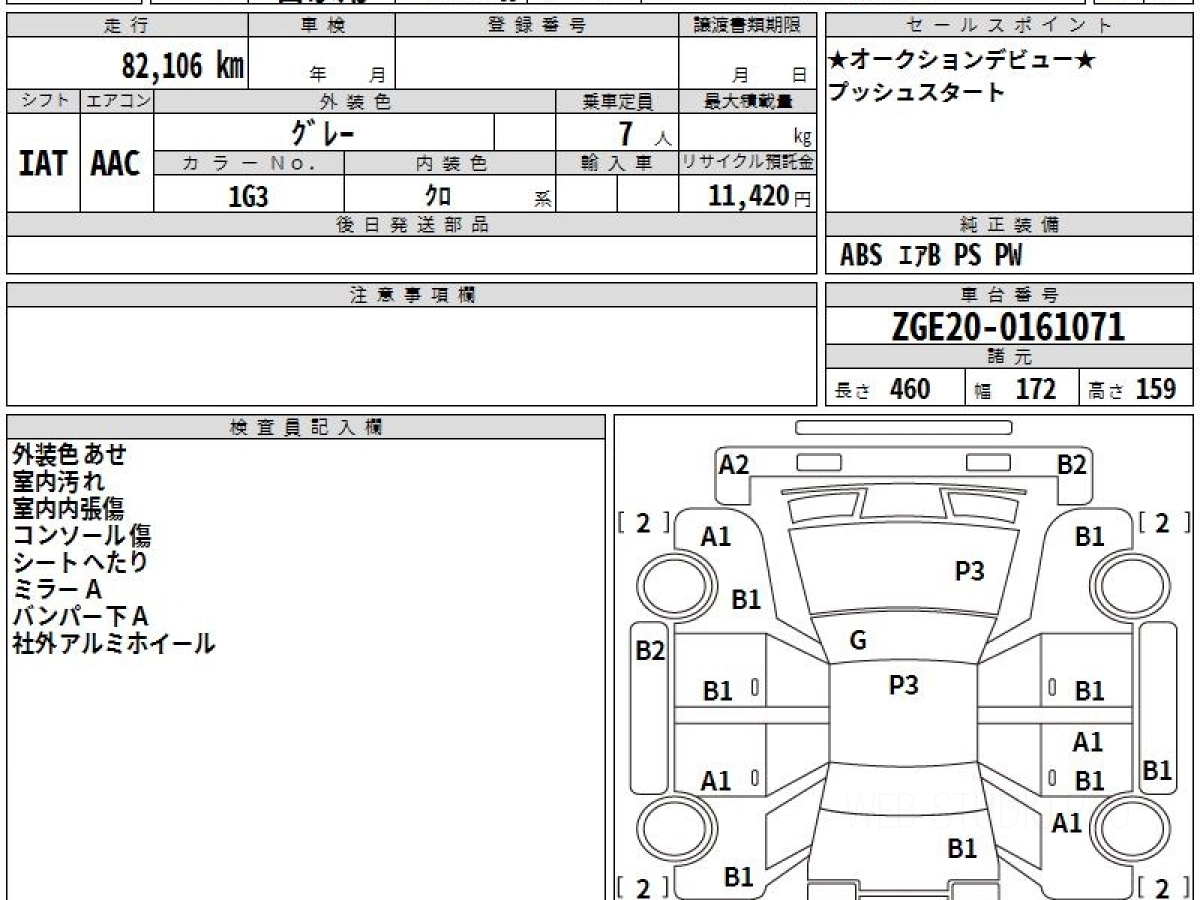Select the 純正装備 header
The height and width of the screenshot is (900, 1200).
coord(1010,225)
